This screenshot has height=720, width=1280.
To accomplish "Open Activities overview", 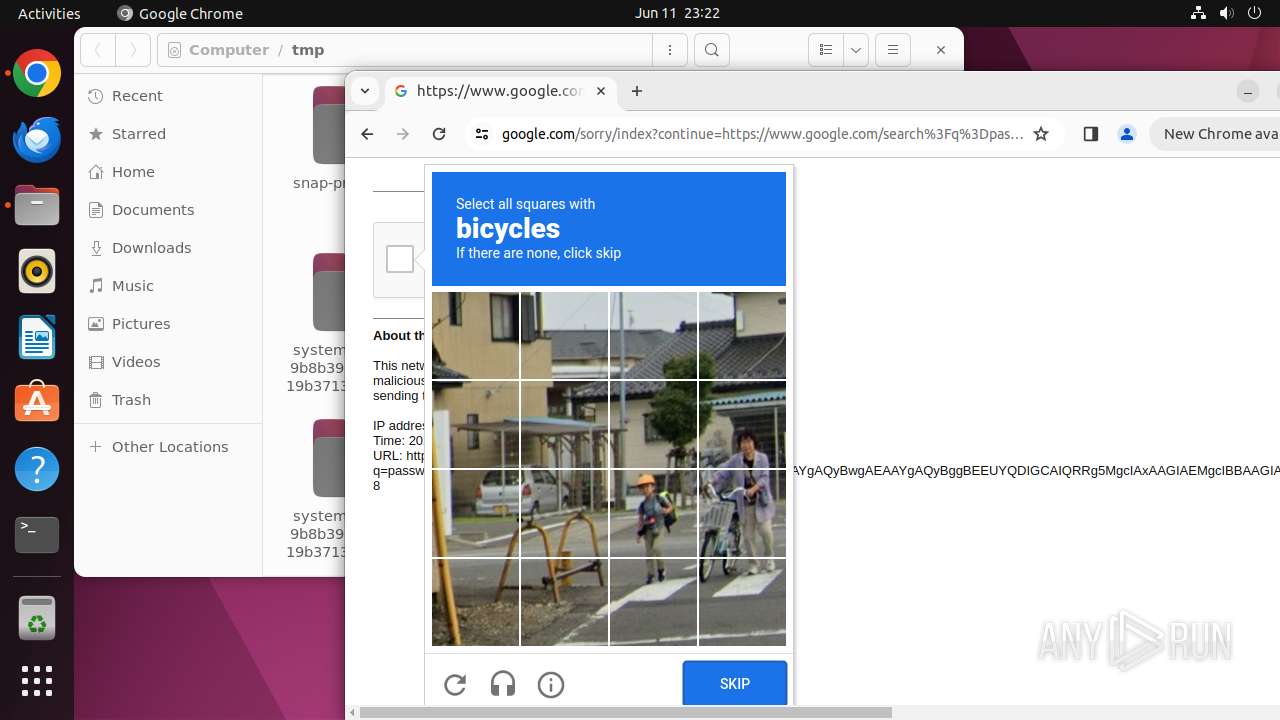I will pos(49,13).
